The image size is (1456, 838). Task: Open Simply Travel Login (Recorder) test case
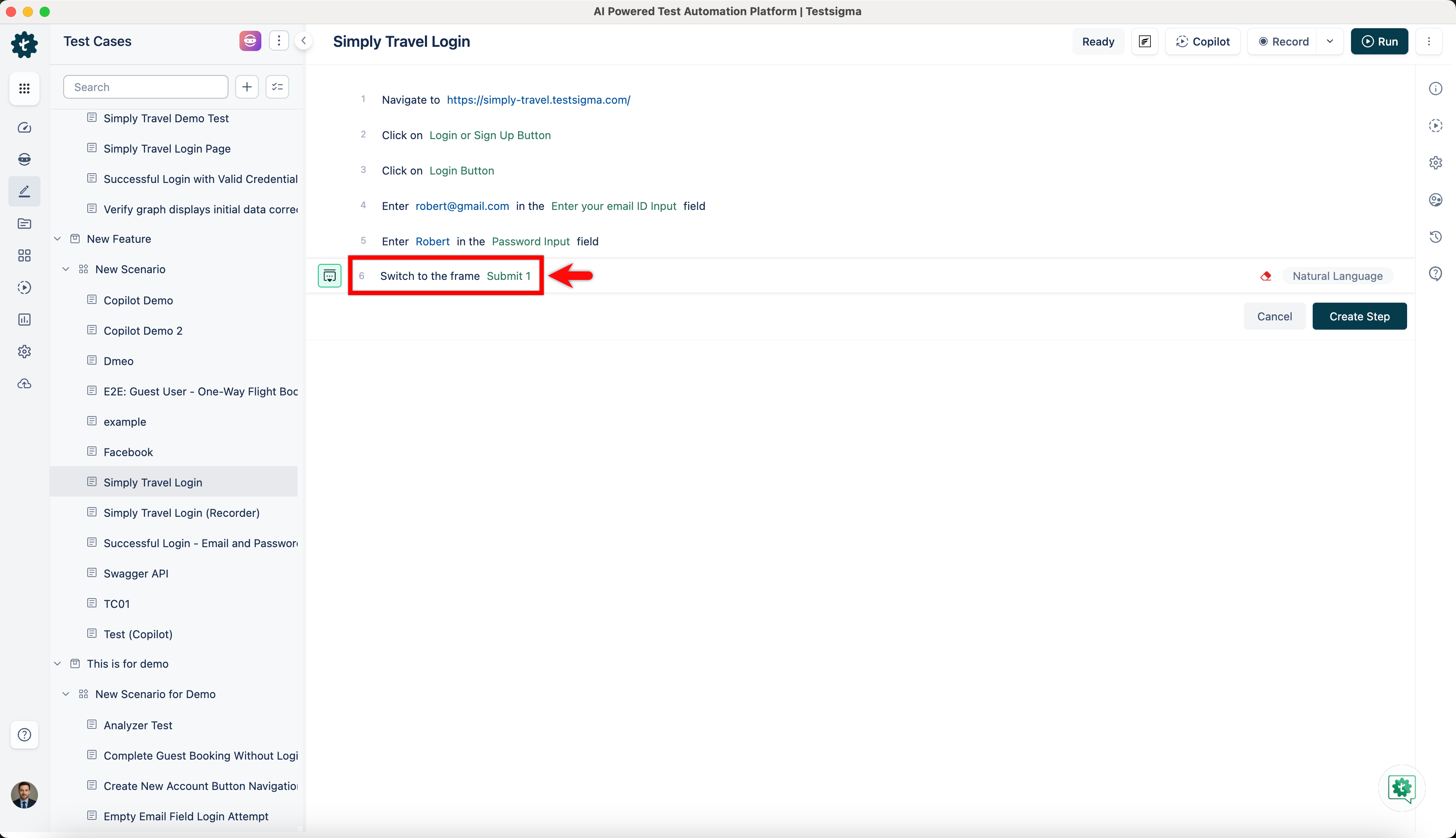coord(181,513)
